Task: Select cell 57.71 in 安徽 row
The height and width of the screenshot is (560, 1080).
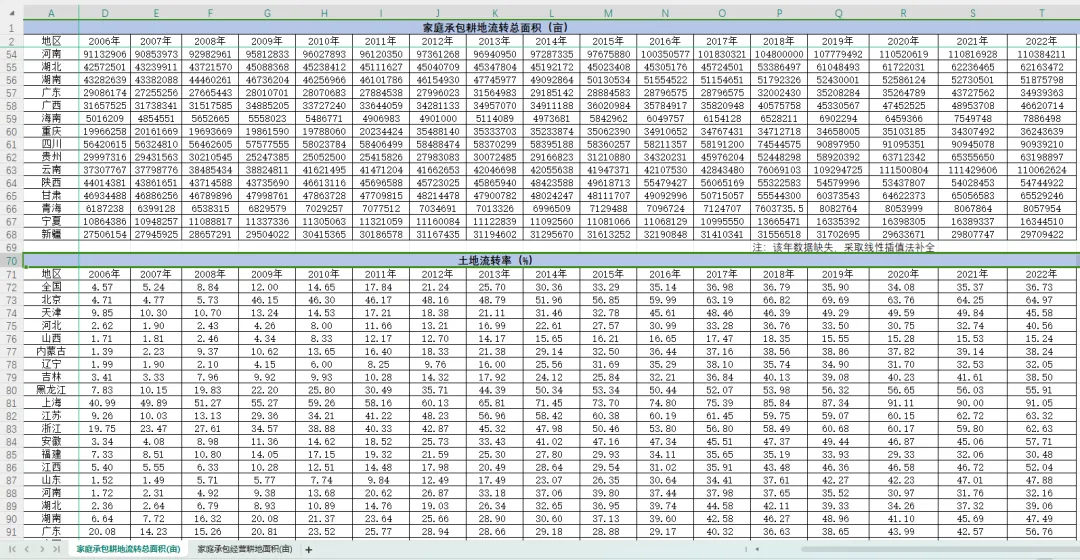Action: [x=1041, y=442]
